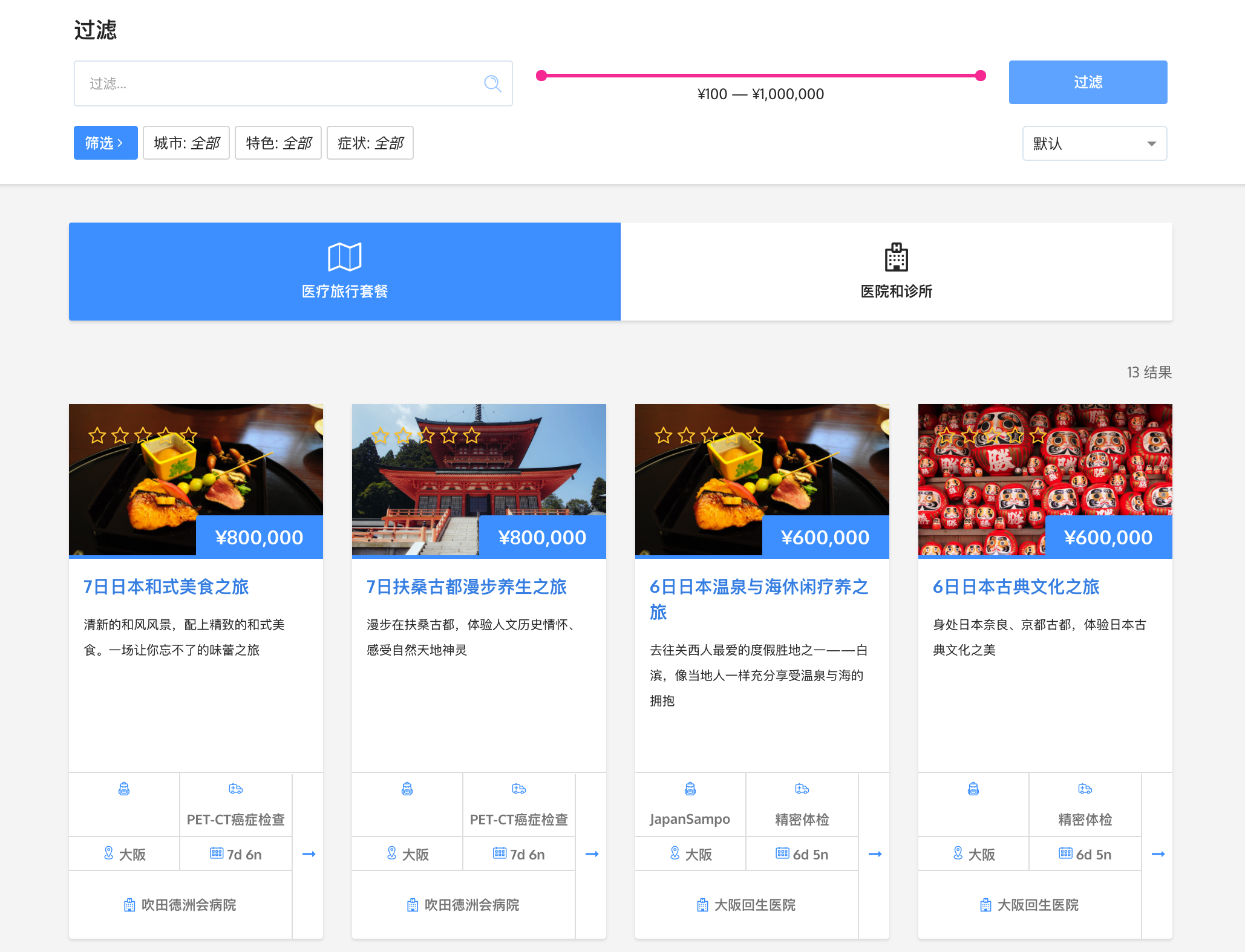Click ¥600,000 price tag on 古典文化之旅 card

[x=1108, y=537]
